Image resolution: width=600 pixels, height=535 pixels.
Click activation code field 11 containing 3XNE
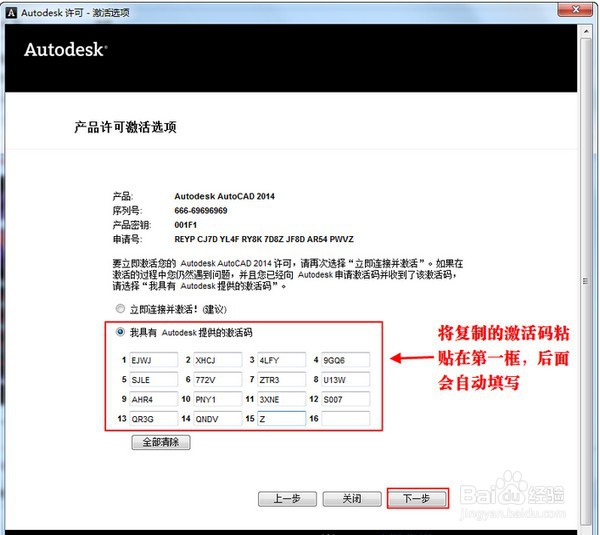(x=281, y=399)
